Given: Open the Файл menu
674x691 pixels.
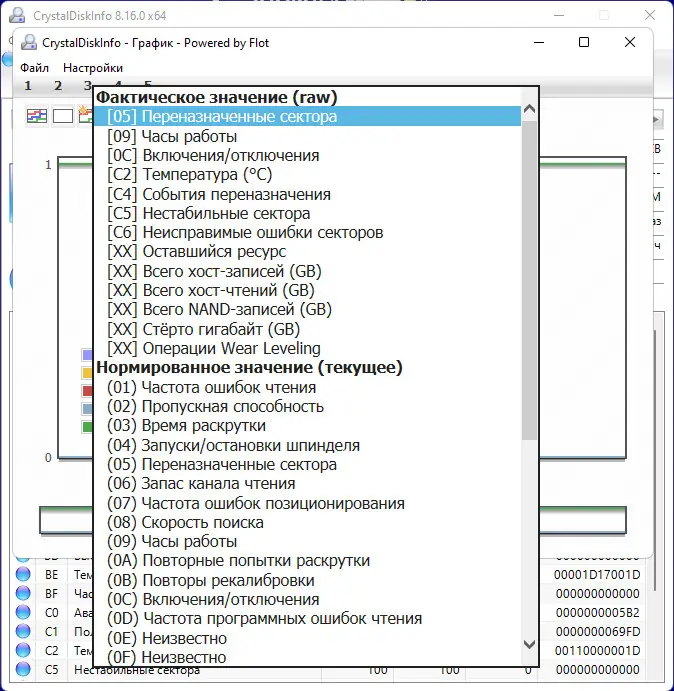Looking at the screenshot, I should point(34,68).
